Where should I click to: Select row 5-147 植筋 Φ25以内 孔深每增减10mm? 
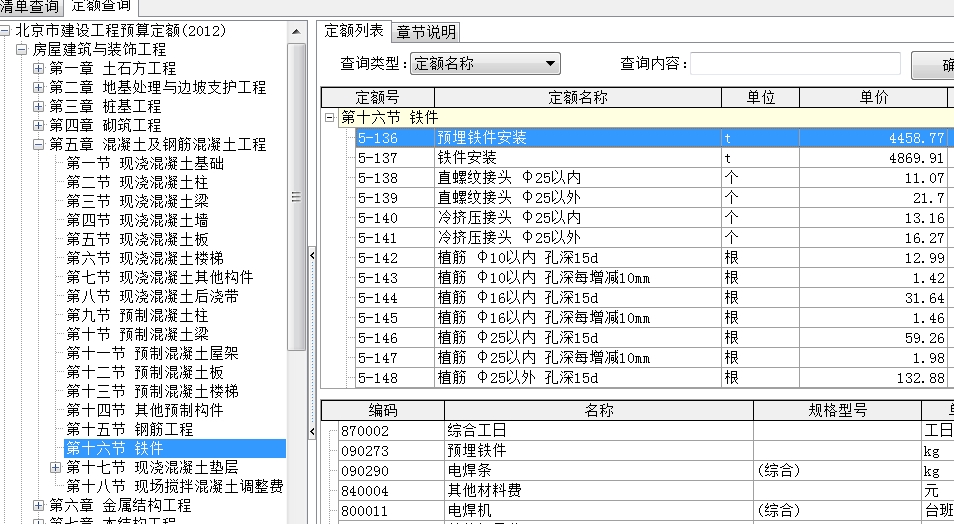click(651, 358)
